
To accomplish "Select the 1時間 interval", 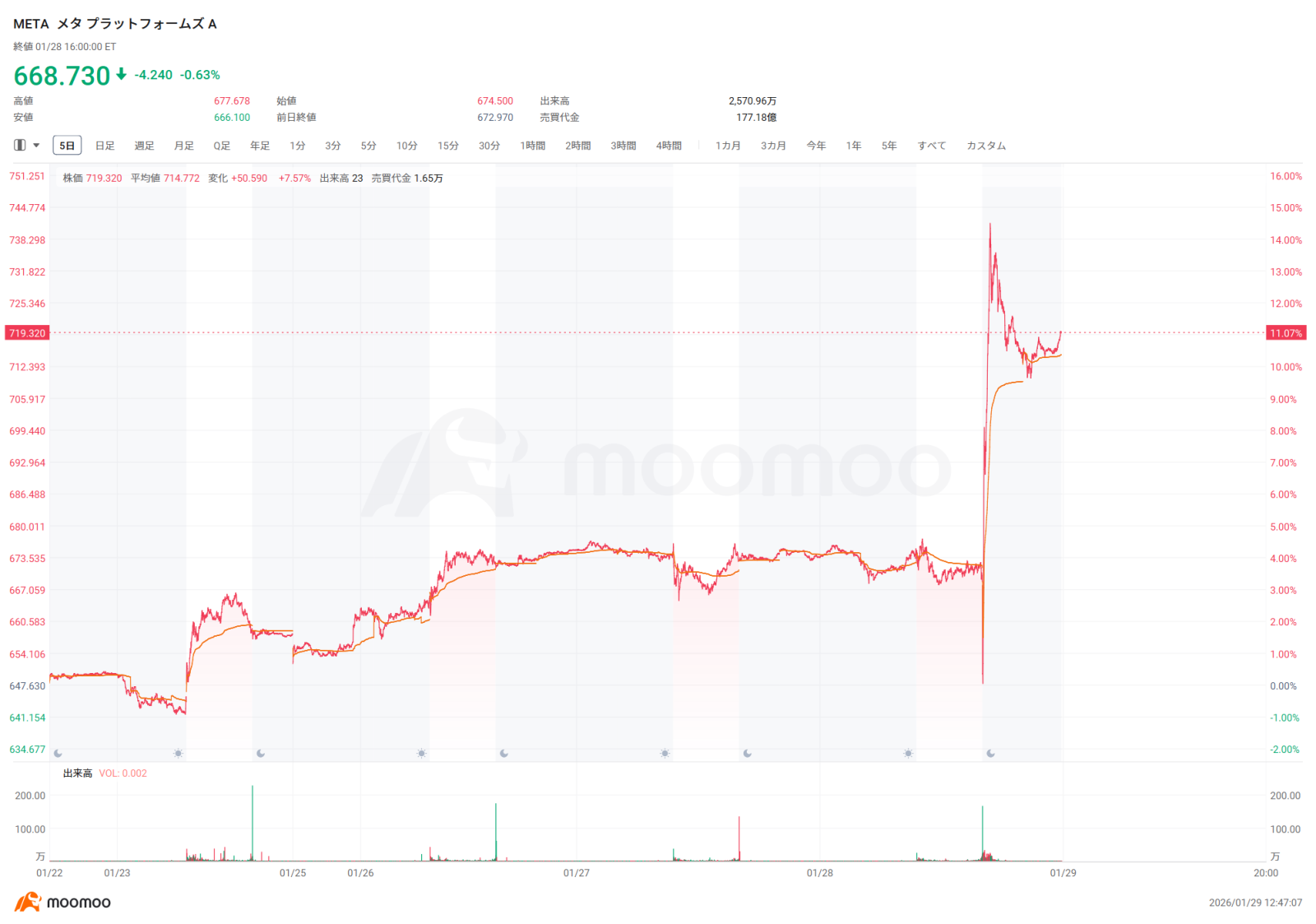I will (x=533, y=146).
